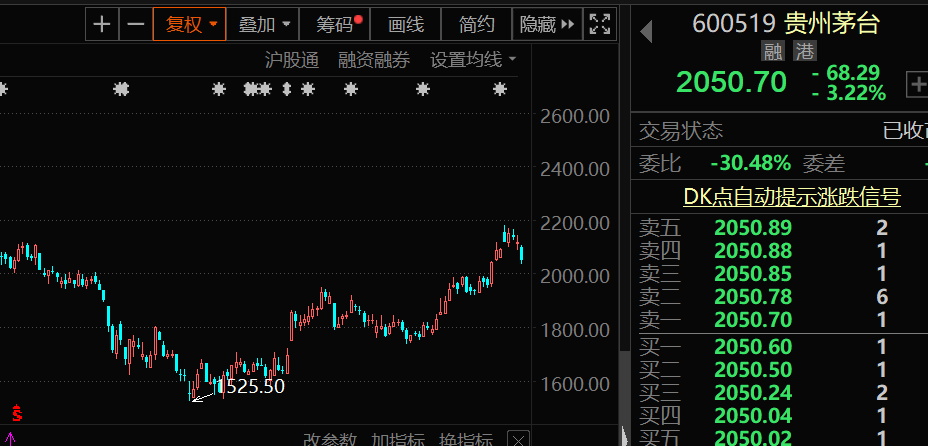Click the 融资融券 label
The height and width of the screenshot is (446, 928).
(x=374, y=60)
